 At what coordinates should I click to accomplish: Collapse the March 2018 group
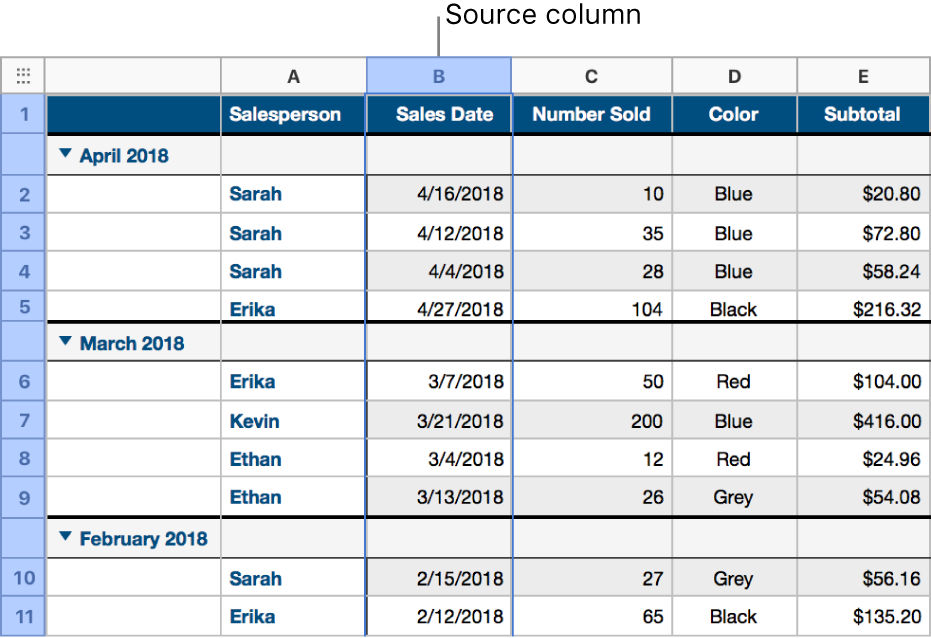point(66,342)
